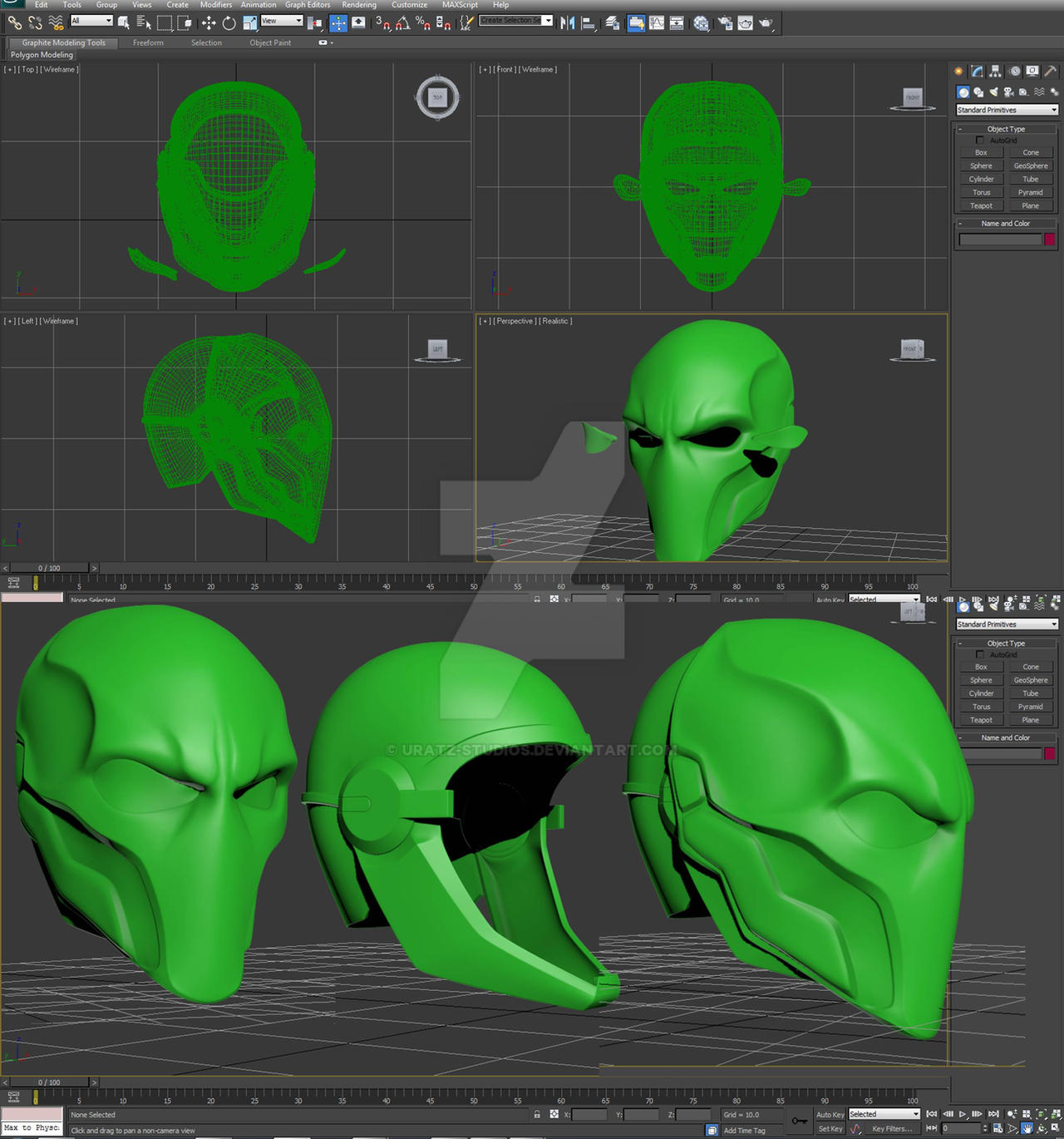Activate the Select and Uniform Scale tool

pyautogui.click(x=249, y=22)
